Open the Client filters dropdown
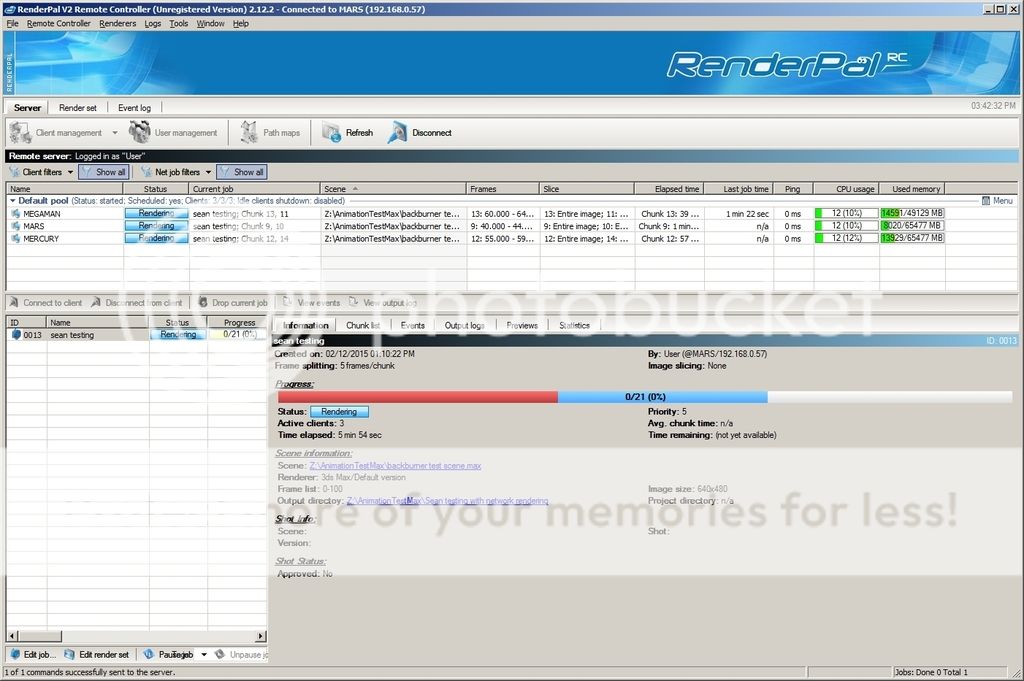The width and height of the screenshot is (1024, 681). pyautogui.click(x=71, y=172)
